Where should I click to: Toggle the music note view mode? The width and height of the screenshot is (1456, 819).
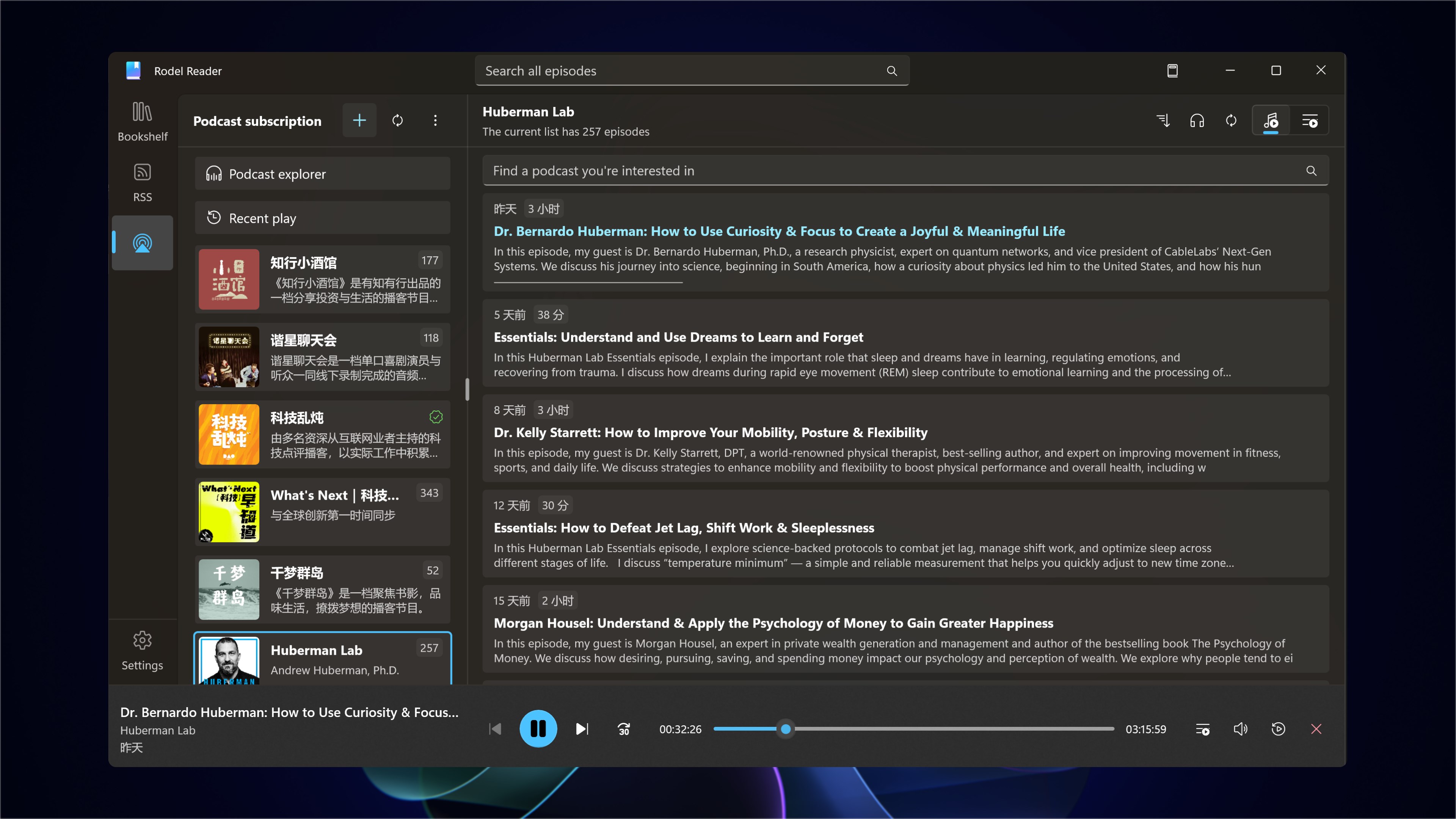coord(1271,121)
